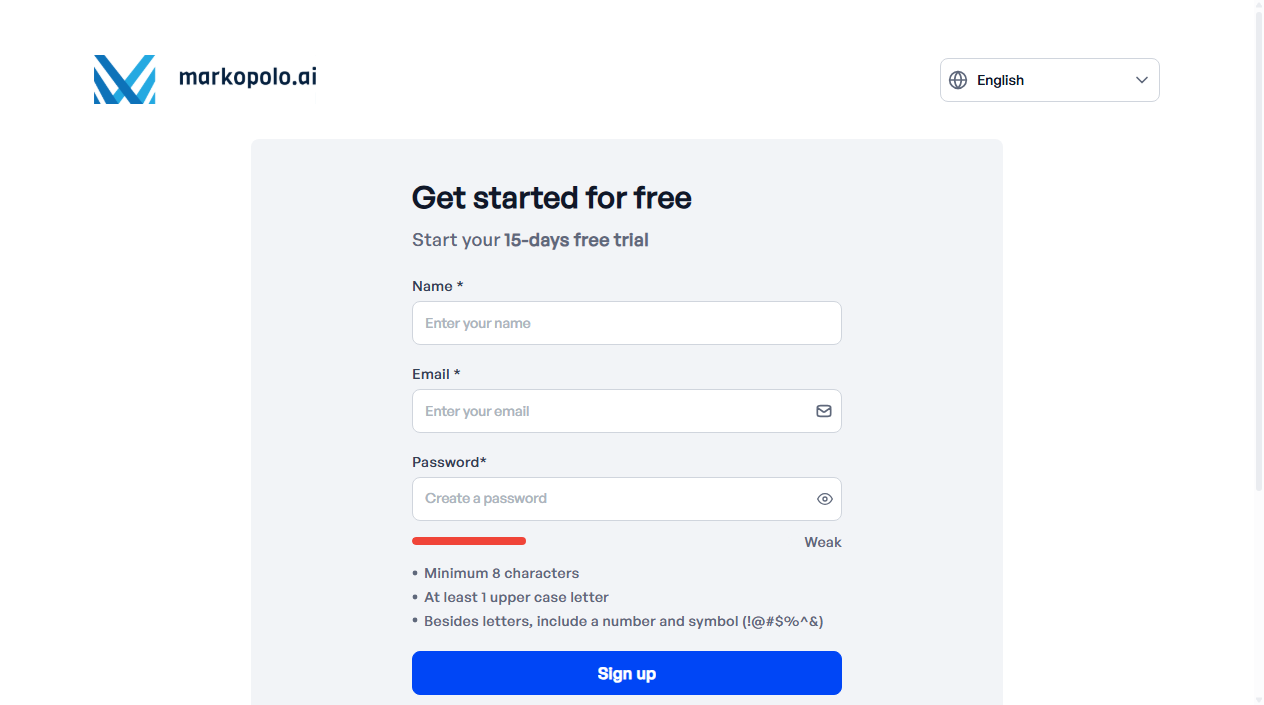1264x705 pixels.
Task: Expand the language chevron arrow
Action: pyautogui.click(x=1142, y=80)
